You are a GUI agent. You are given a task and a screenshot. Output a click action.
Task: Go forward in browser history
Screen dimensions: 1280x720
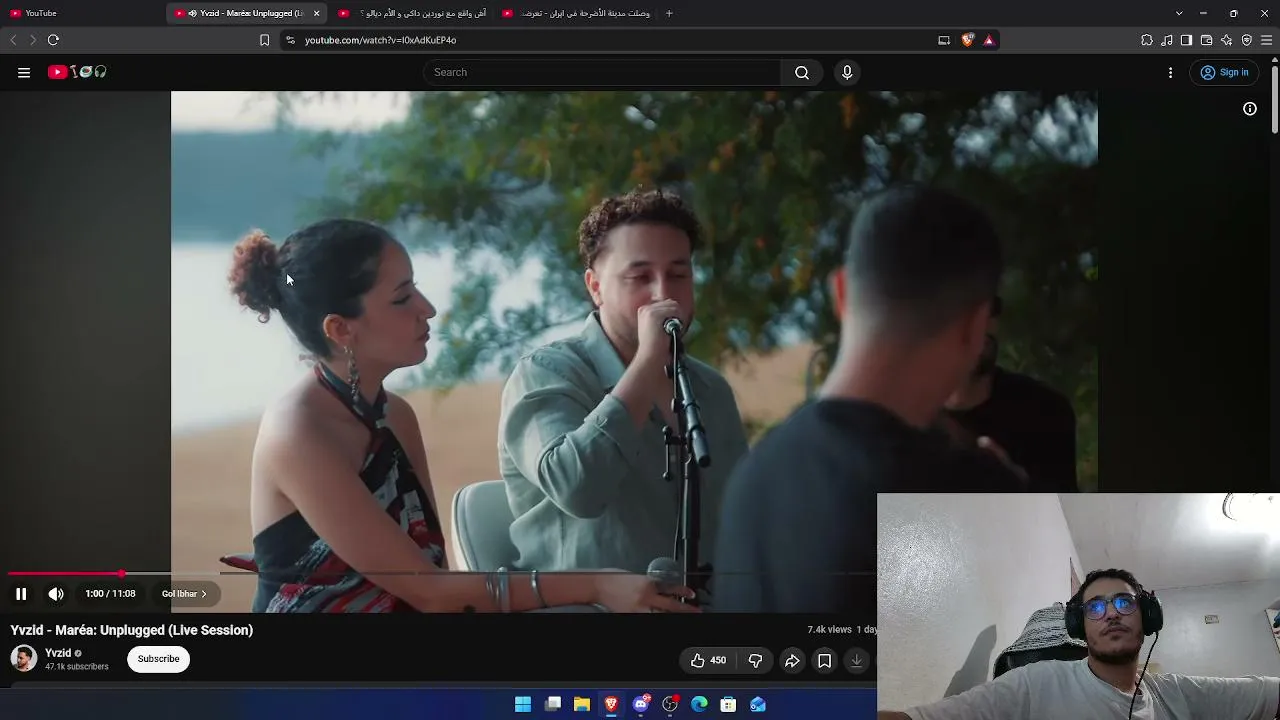pos(33,40)
